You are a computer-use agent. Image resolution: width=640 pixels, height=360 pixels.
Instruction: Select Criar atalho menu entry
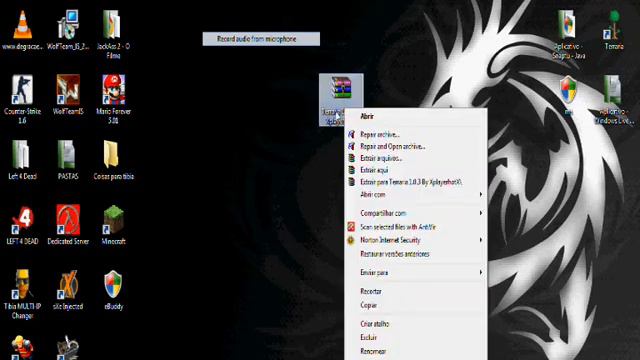[x=416, y=324]
